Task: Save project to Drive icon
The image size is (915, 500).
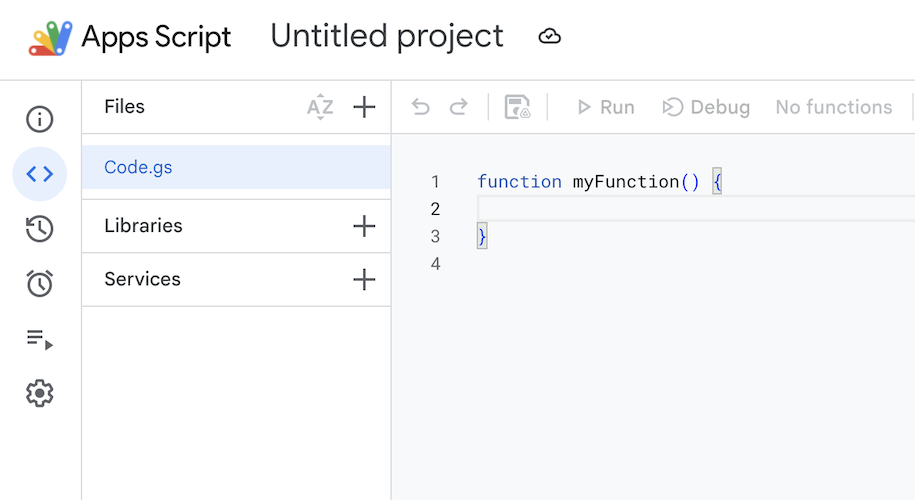Action: pos(517,107)
